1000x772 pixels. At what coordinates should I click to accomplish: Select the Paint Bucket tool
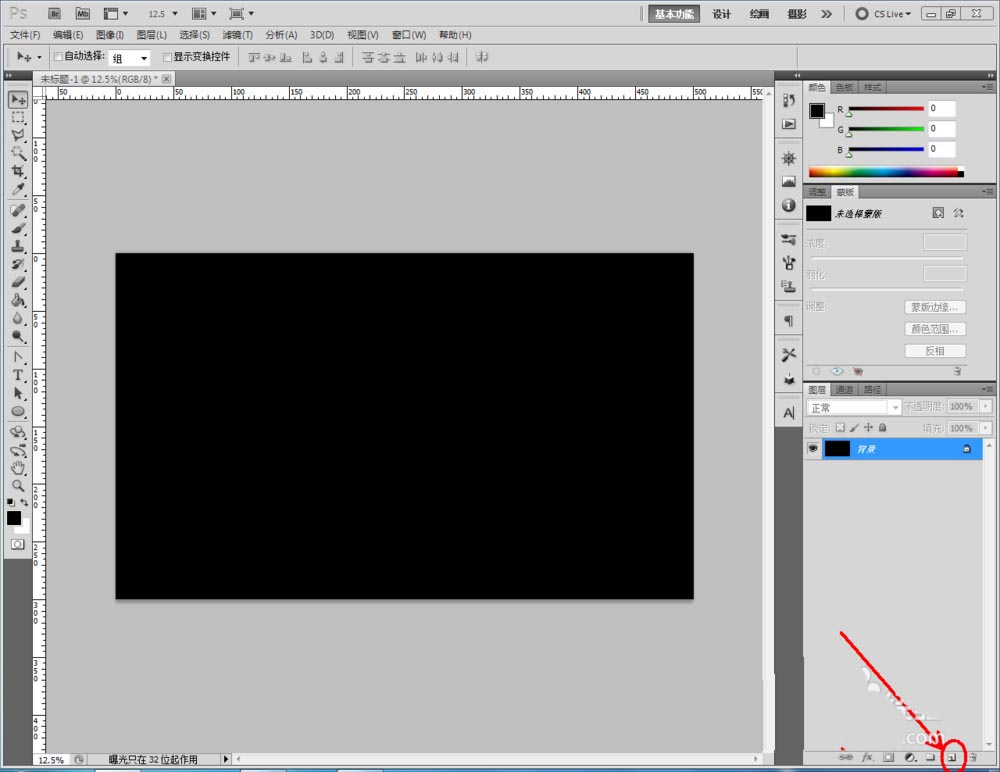(x=18, y=300)
